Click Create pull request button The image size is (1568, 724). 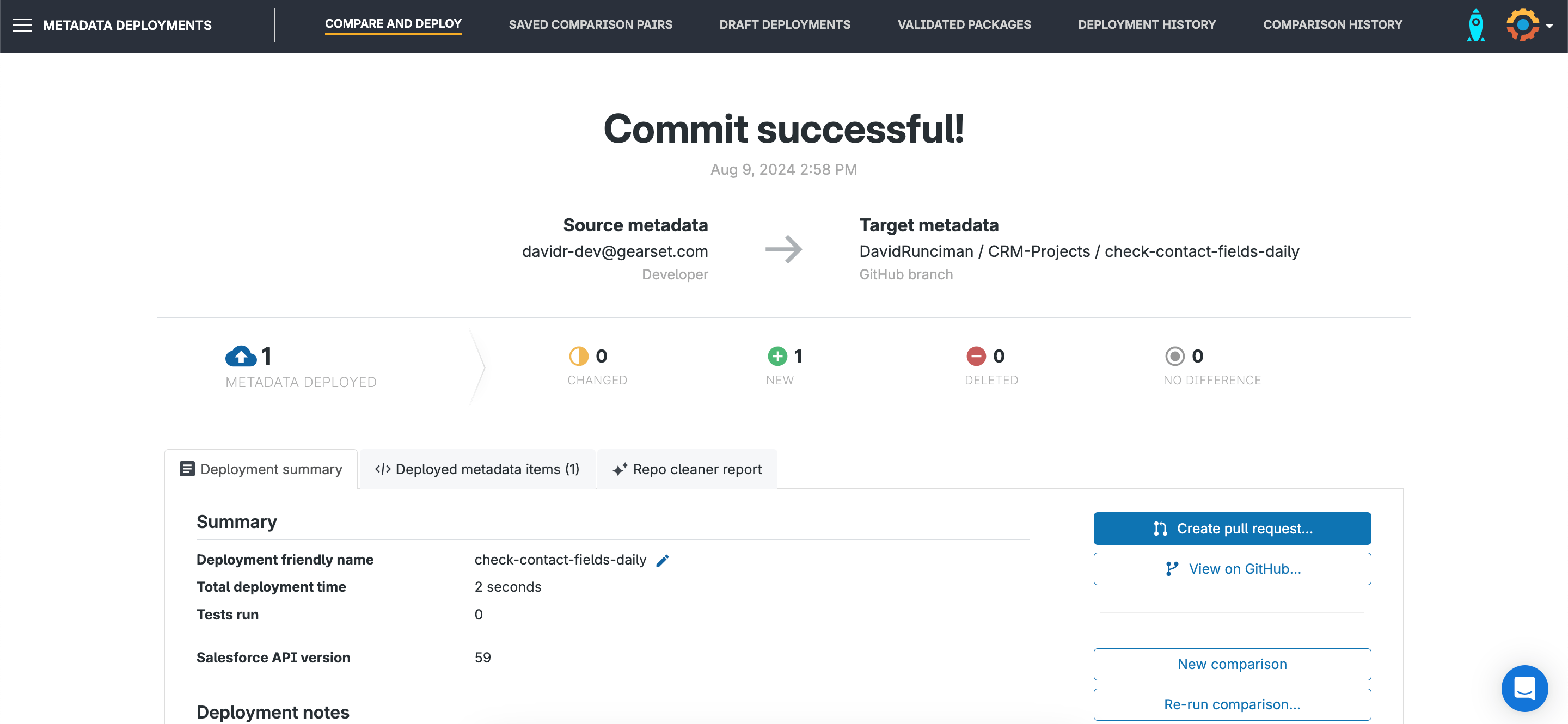coord(1232,529)
